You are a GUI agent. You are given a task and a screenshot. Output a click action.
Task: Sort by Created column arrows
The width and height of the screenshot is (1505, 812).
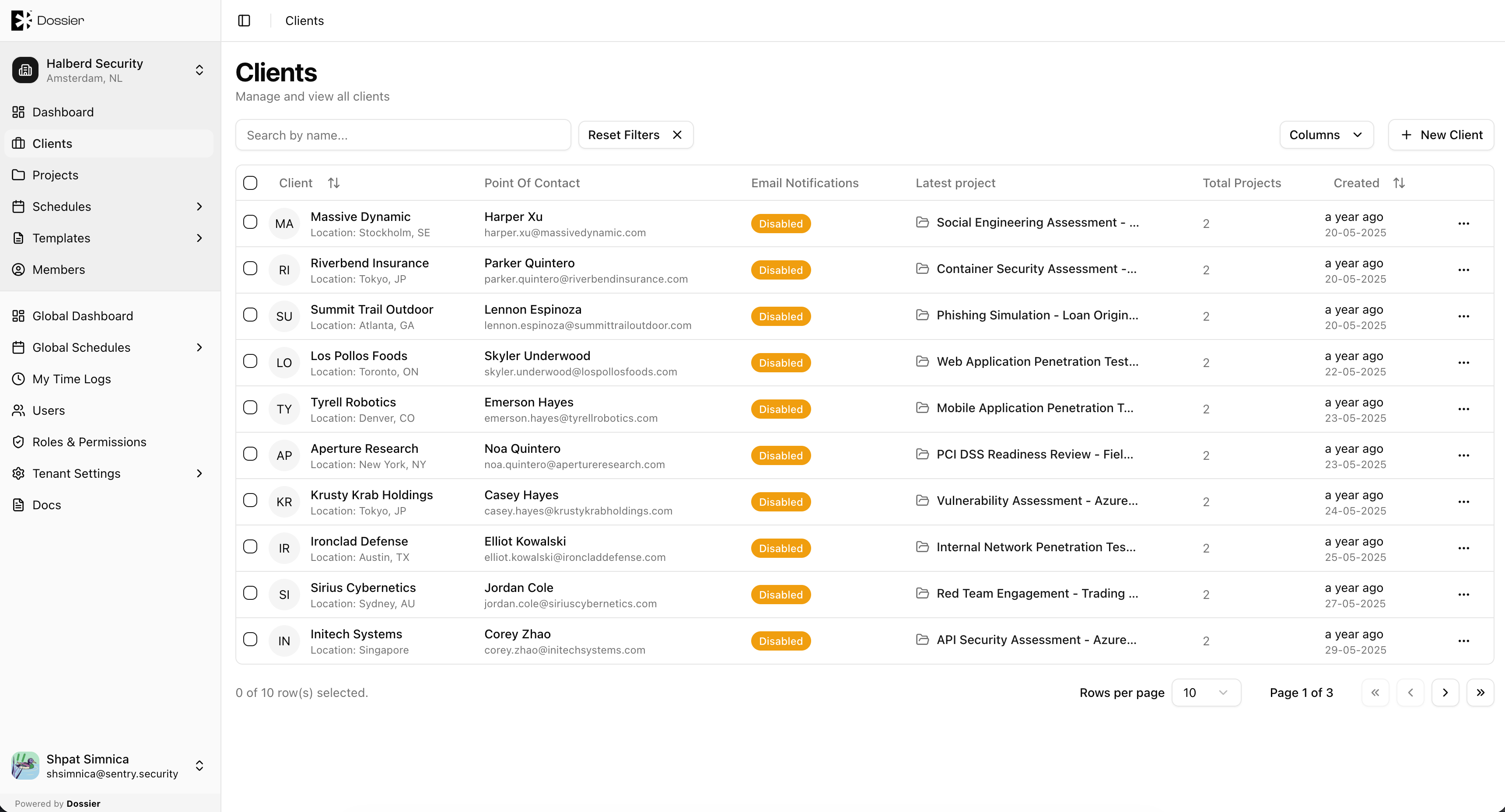pos(1399,183)
